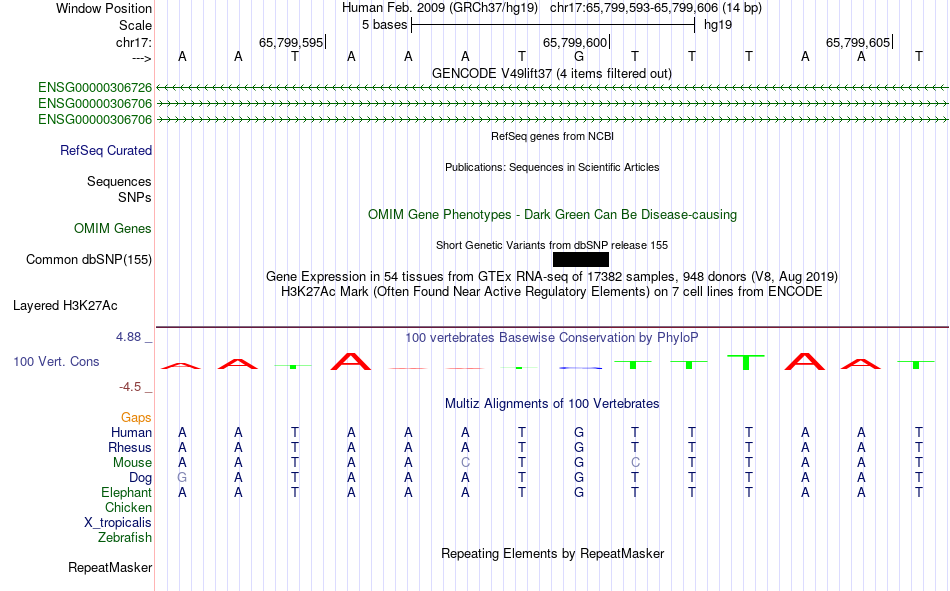Click the G base in the reference sequence row

[579, 56]
